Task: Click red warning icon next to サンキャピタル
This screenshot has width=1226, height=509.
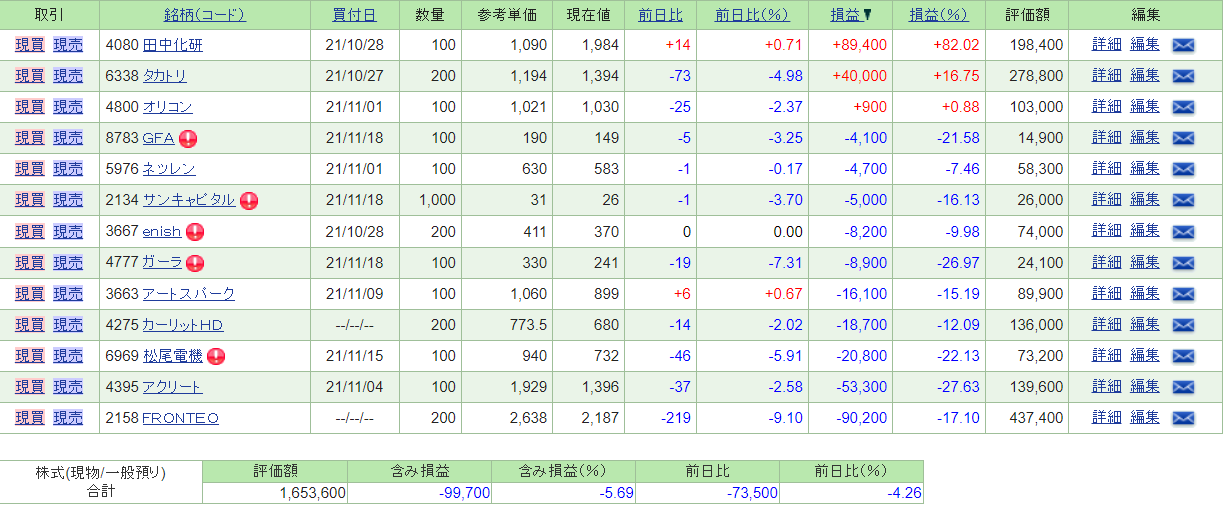Action: click(249, 201)
